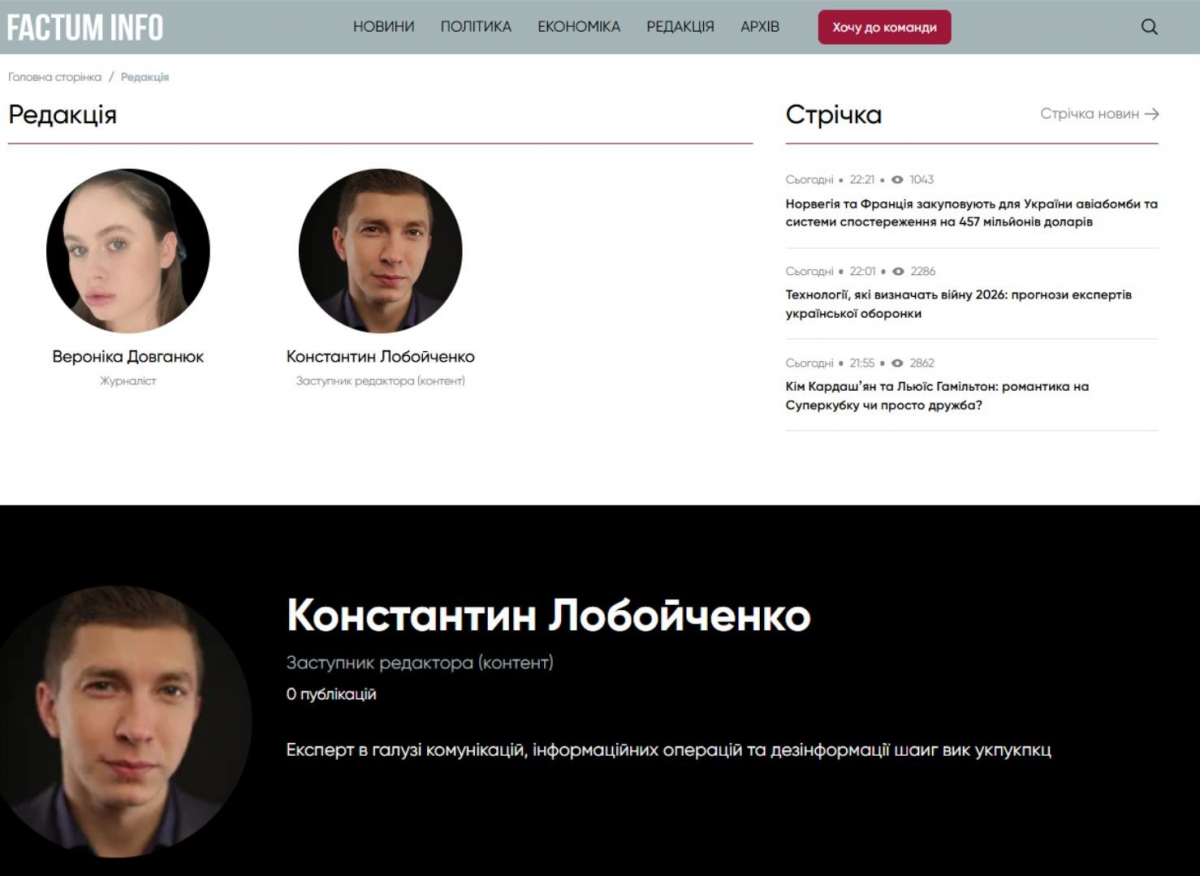1200x876 pixels.
Task: Click the FACTUM INFO logo
Action: pyautogui.click(x=85, y=27)
